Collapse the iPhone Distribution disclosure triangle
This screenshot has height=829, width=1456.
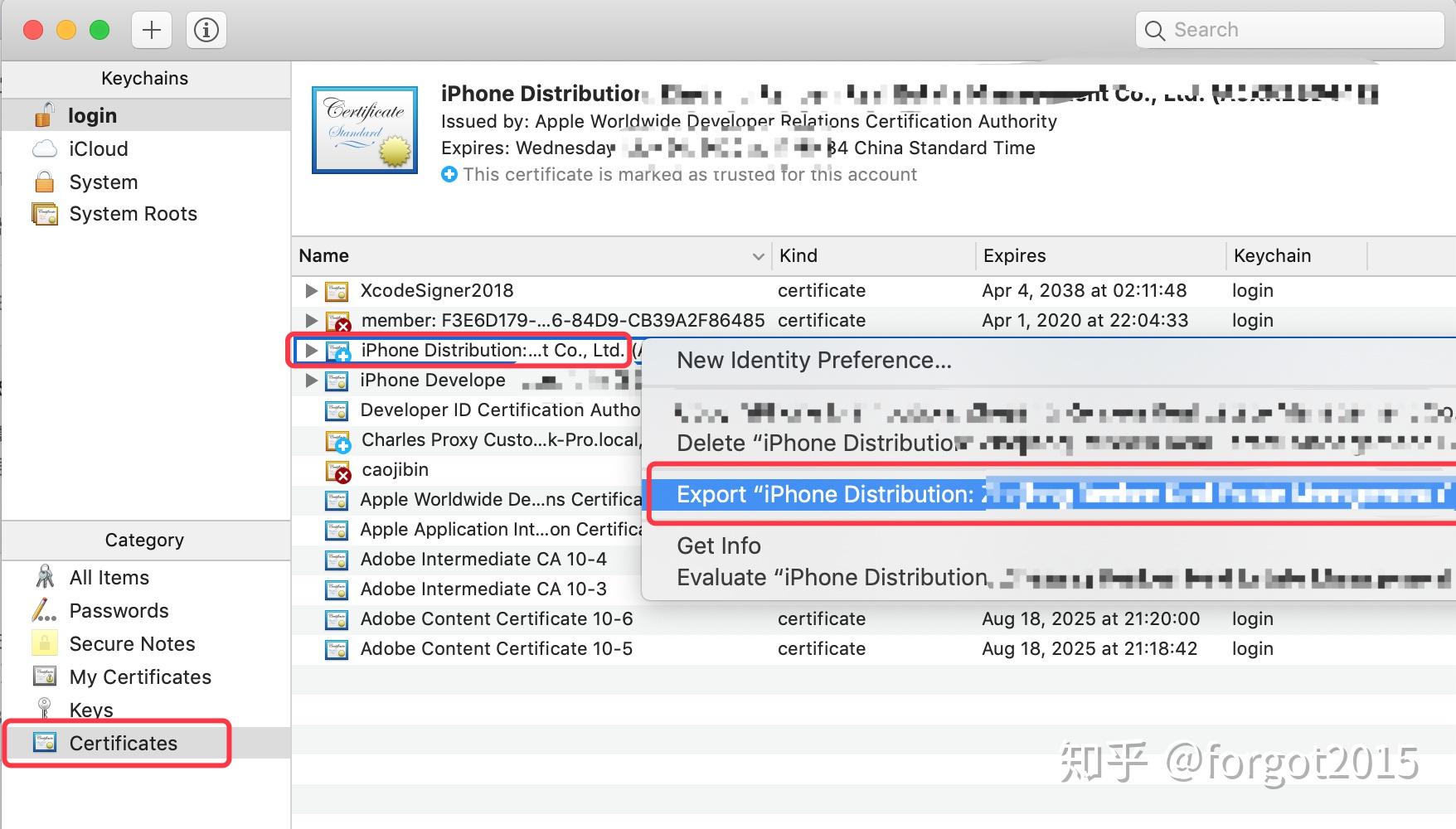click(311, 350)
